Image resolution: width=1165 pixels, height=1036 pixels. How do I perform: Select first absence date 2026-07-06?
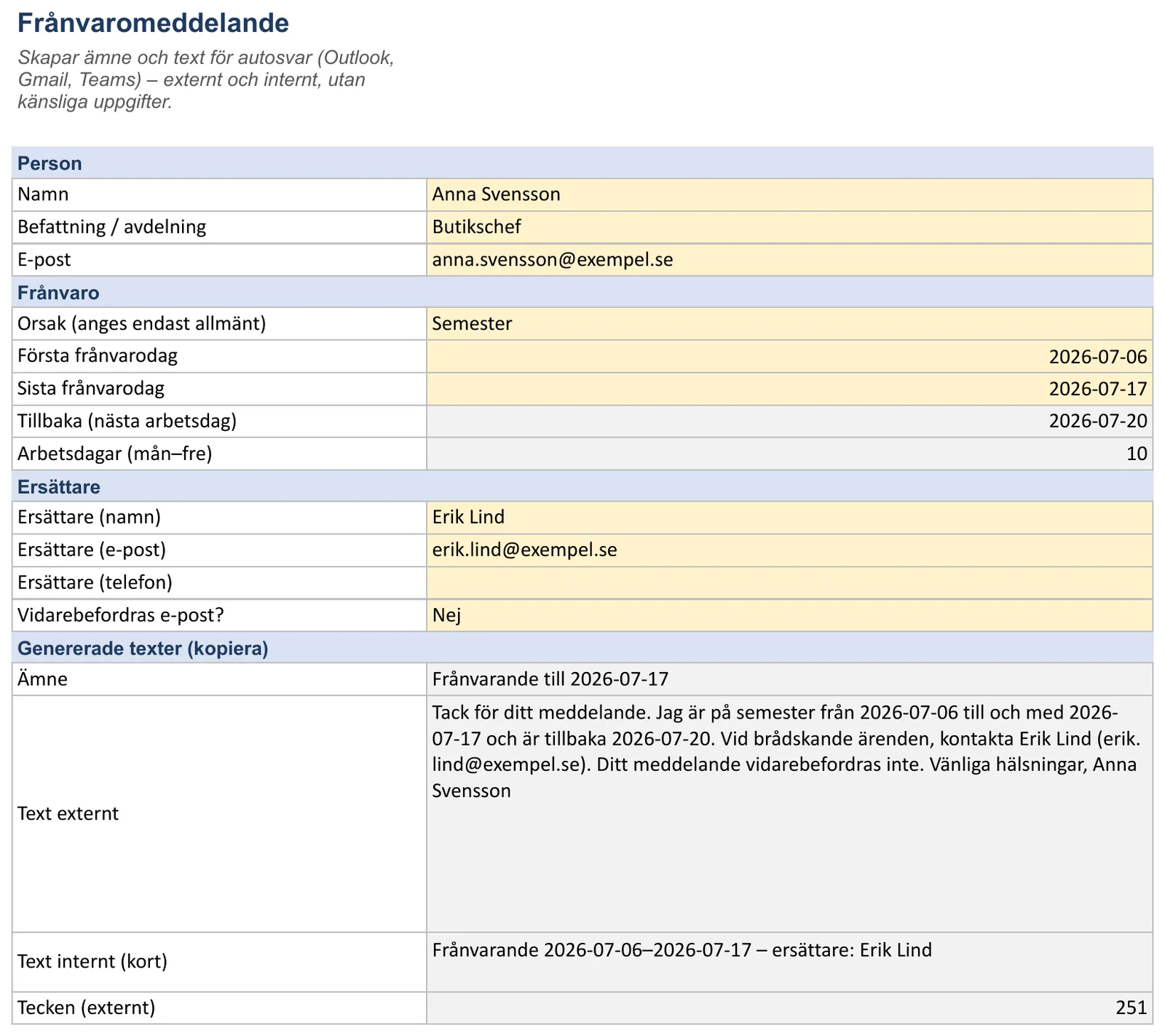coord(789,356)
